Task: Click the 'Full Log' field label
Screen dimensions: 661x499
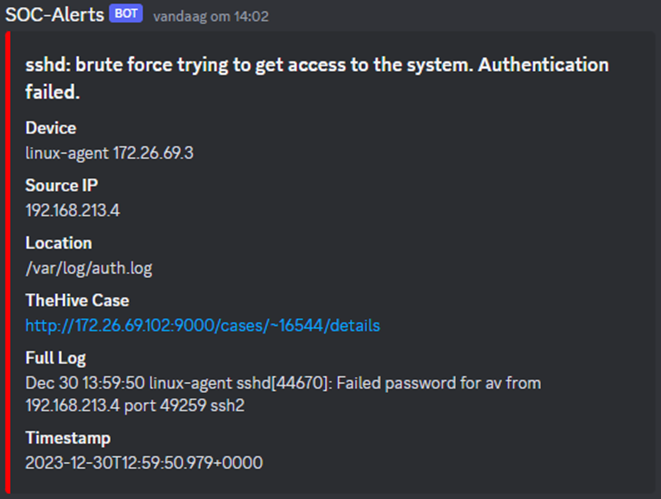Action: [55, 357]
